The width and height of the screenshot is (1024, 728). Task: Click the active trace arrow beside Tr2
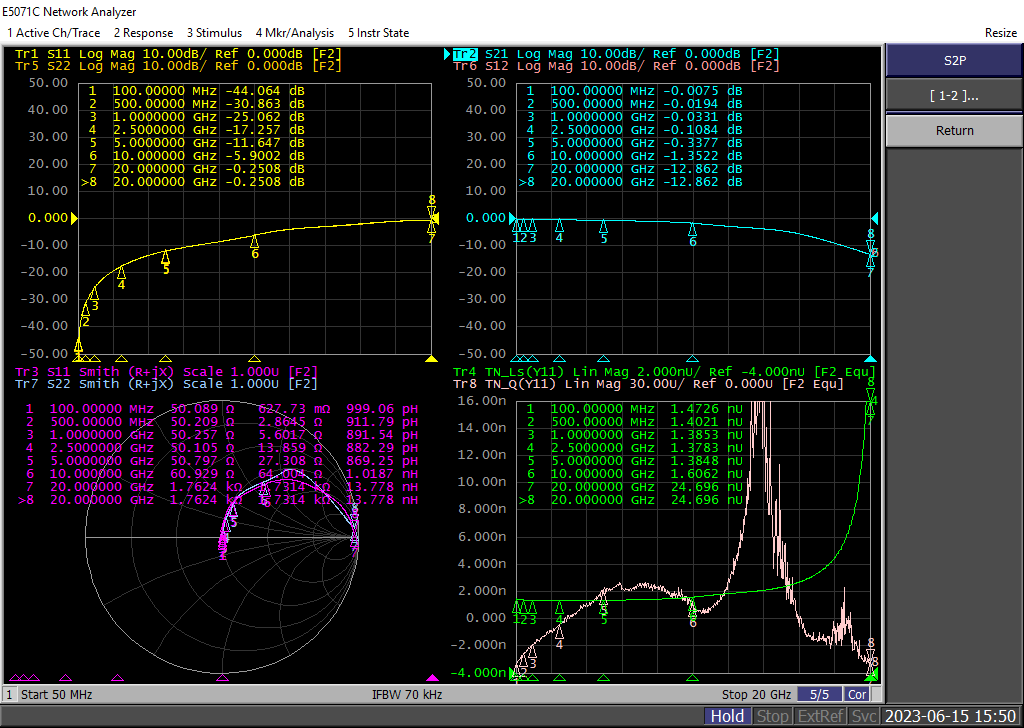pos(447,54)
